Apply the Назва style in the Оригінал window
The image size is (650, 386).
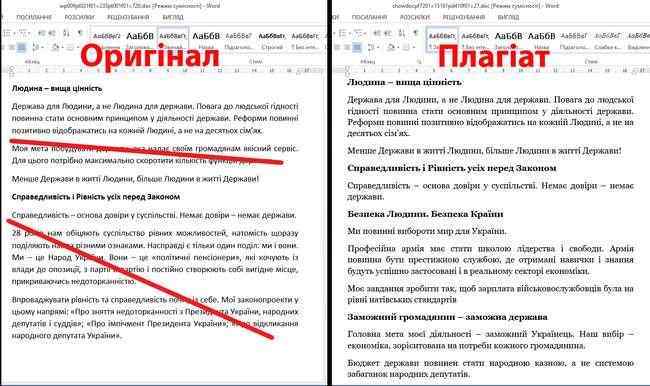(x=206, y=40)
